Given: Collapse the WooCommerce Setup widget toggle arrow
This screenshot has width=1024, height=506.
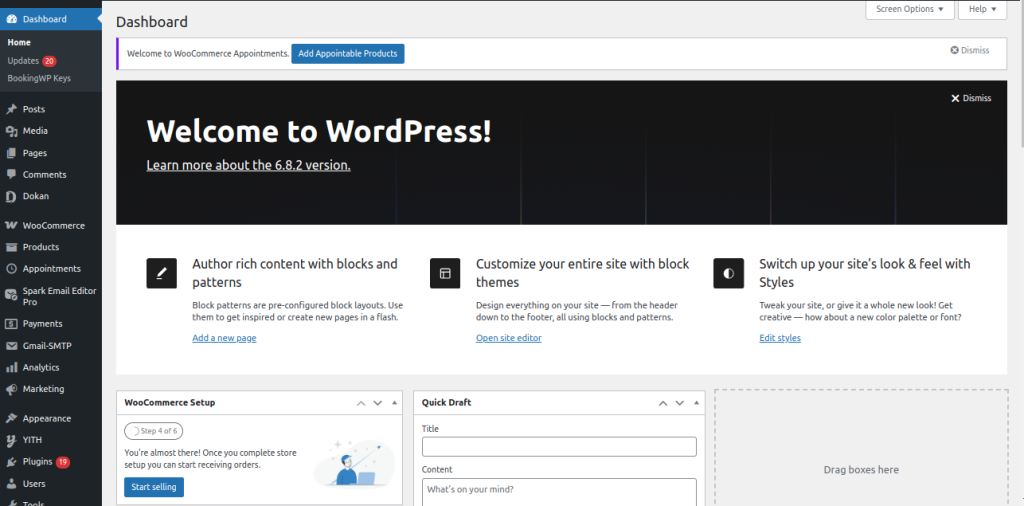Looking at the screenshot, I should (395, 403).
